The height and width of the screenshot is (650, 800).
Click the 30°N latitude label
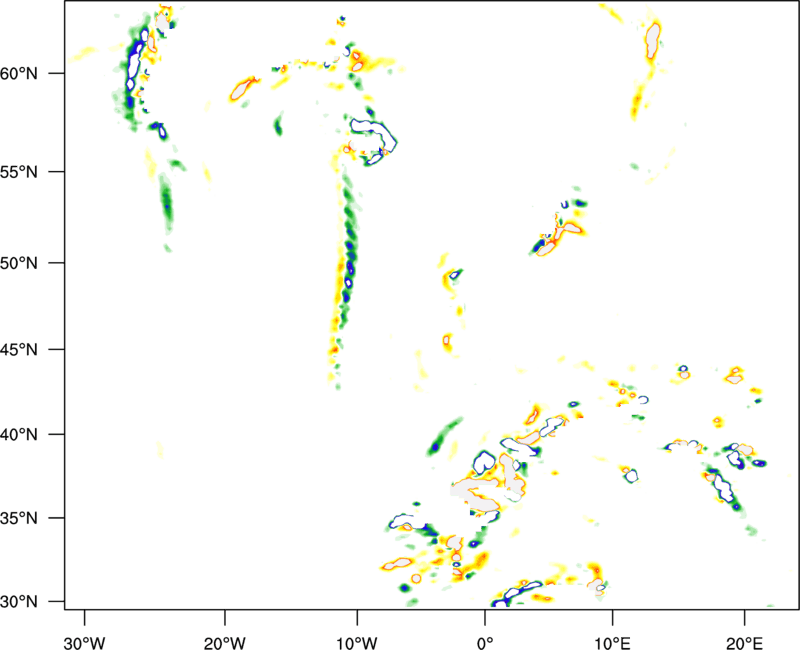[19, 602]
